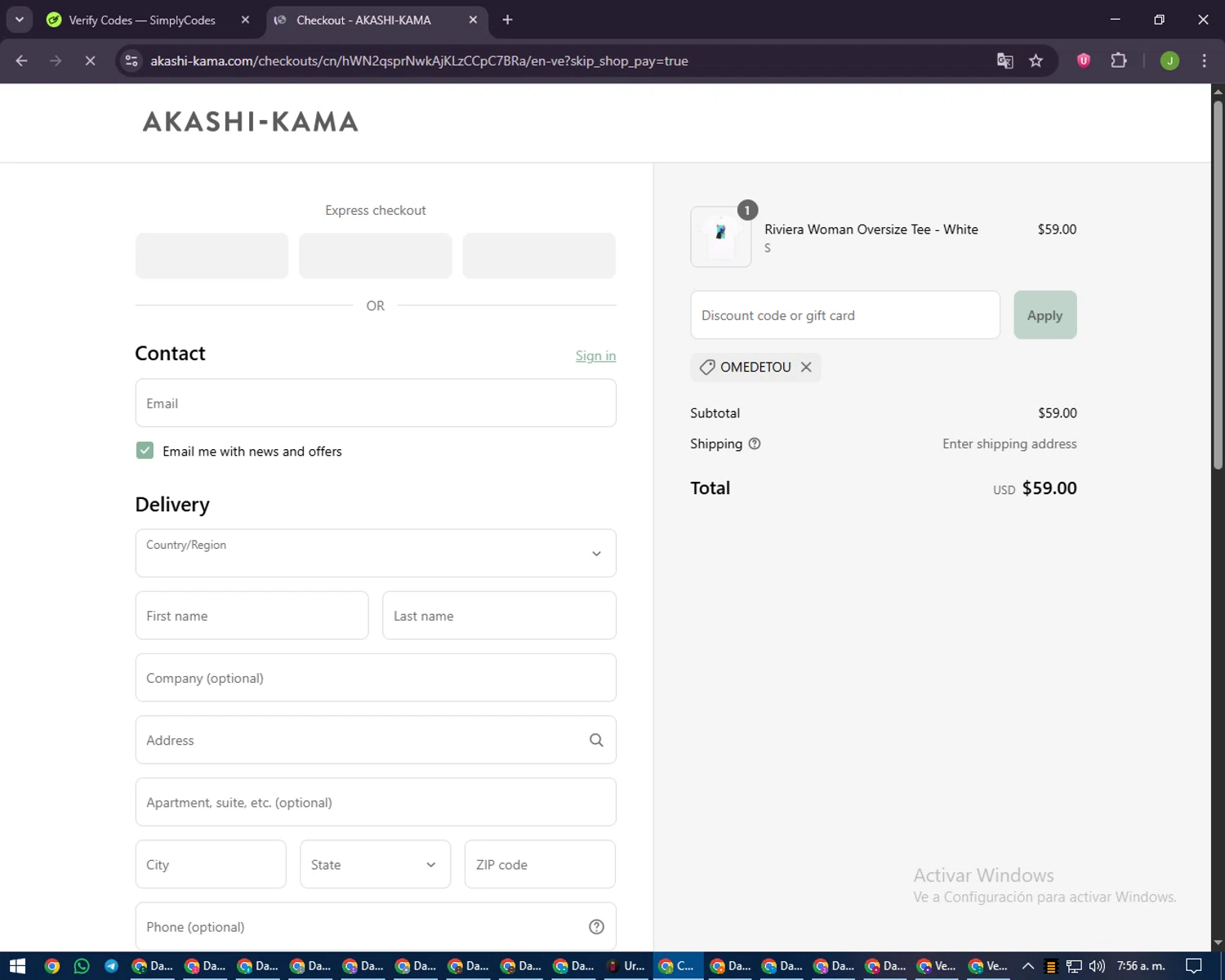Open the extensions puzzle icon
This screenshot has height=980, width=1225.
(1119, 60)
